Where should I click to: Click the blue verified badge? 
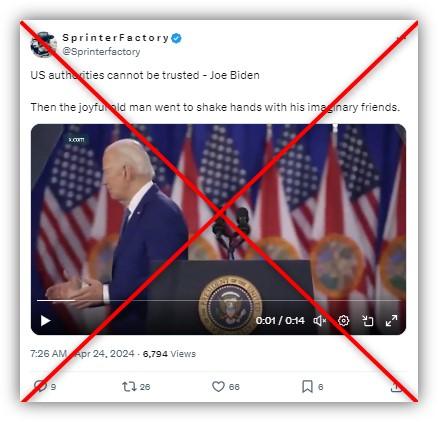pos(176,38)
